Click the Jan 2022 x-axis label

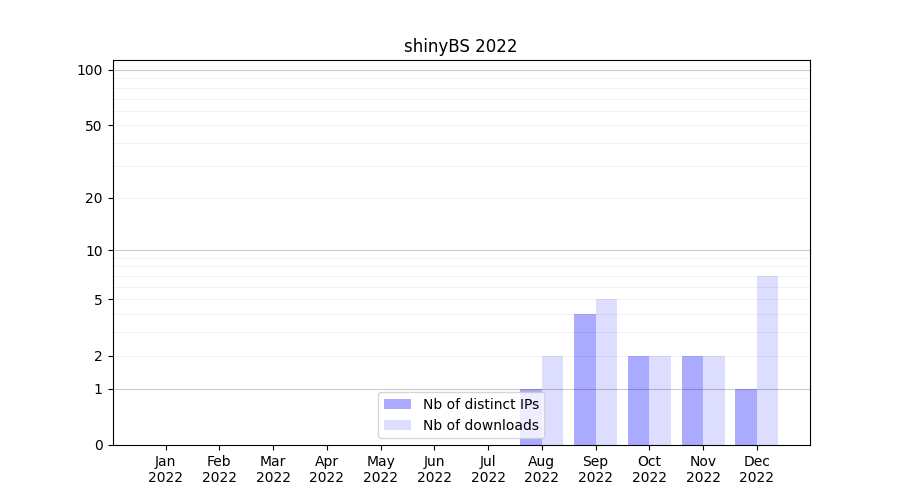[x=166, y=469]
